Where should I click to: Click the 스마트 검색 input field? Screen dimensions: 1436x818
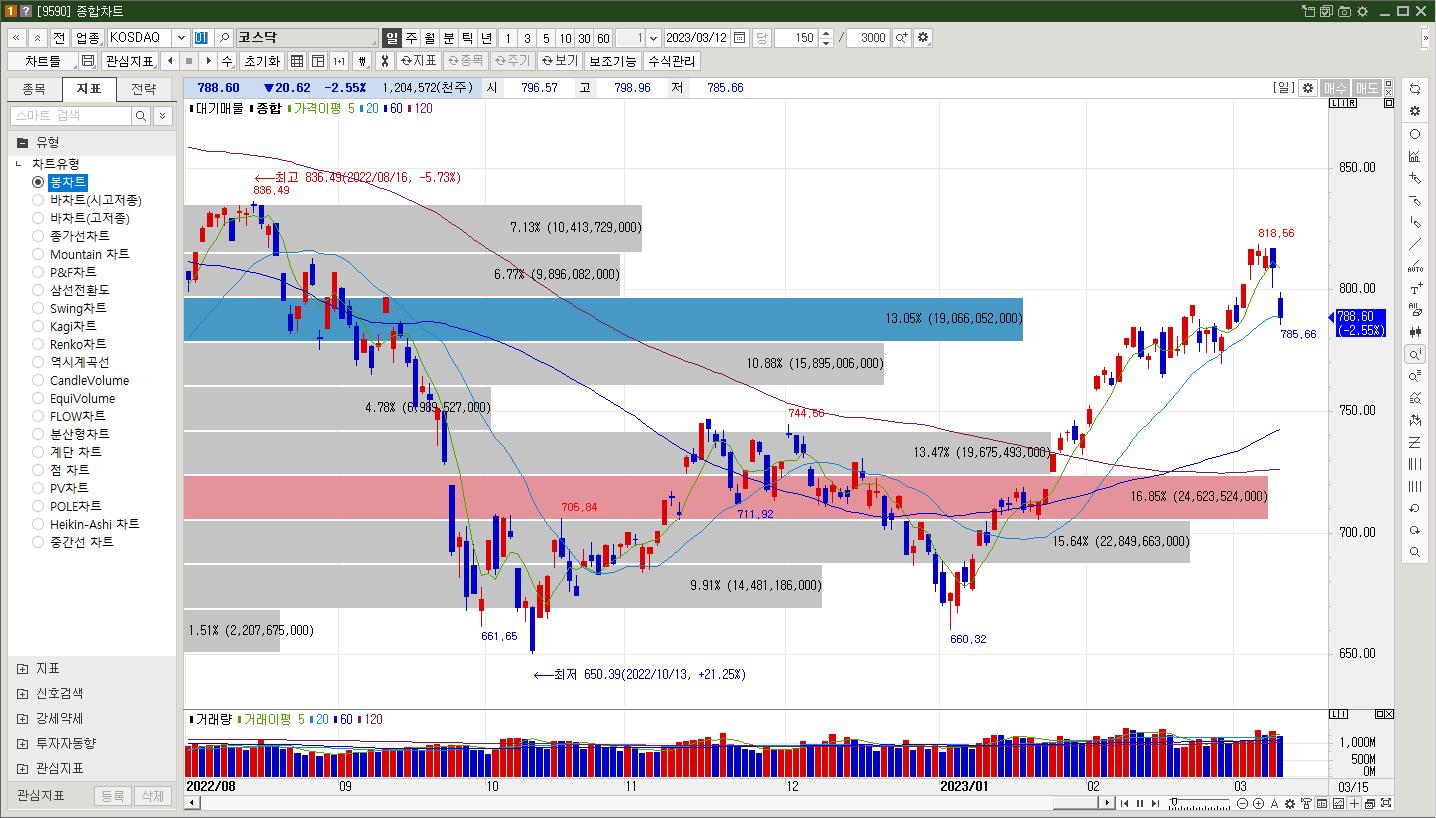point(71,116)
